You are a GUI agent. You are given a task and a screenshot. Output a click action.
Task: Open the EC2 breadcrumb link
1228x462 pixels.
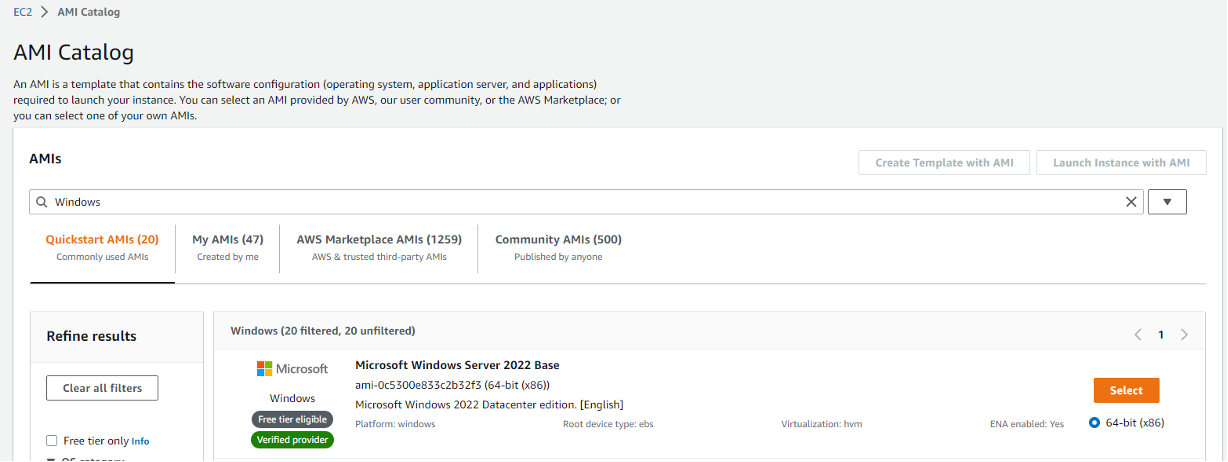(x=22, y=12)
